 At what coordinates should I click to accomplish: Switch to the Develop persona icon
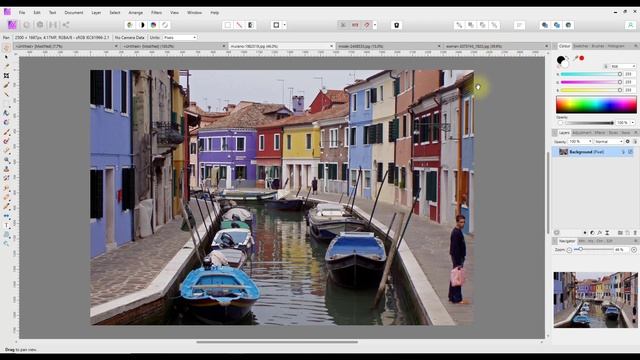click(40, 25)
